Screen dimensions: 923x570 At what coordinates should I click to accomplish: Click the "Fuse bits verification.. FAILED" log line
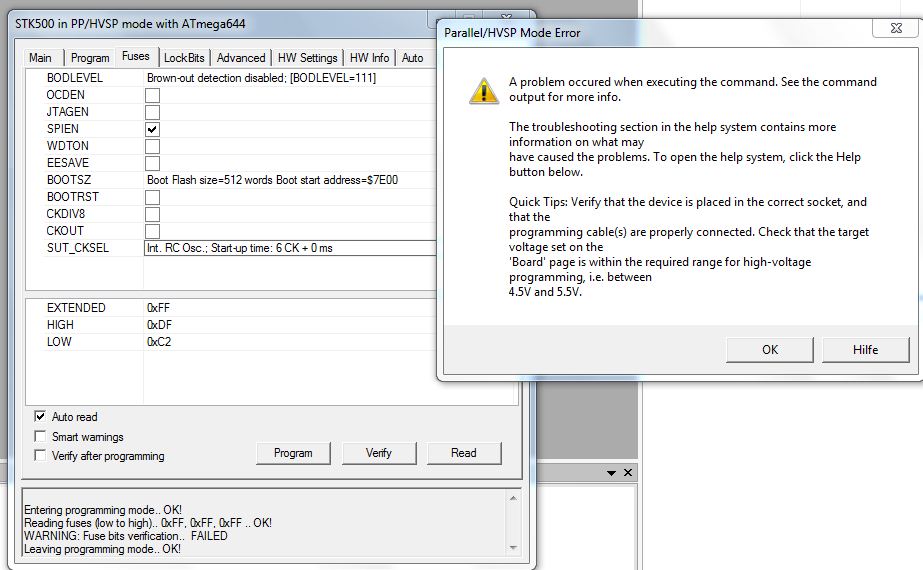(125, 536)
